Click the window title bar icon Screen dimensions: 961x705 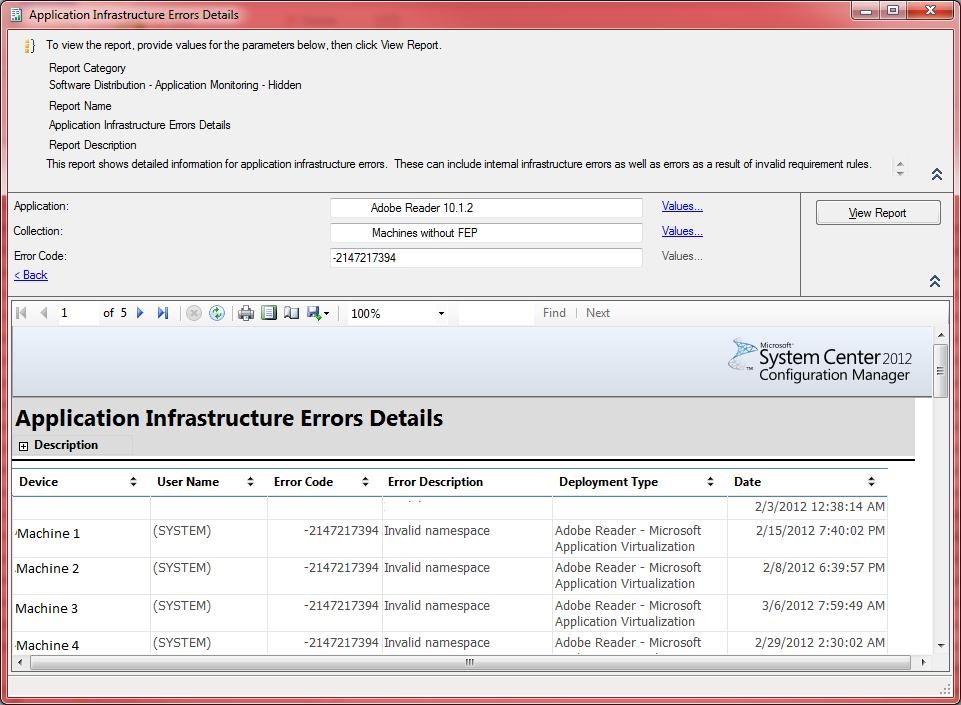[x=17, y=15]
